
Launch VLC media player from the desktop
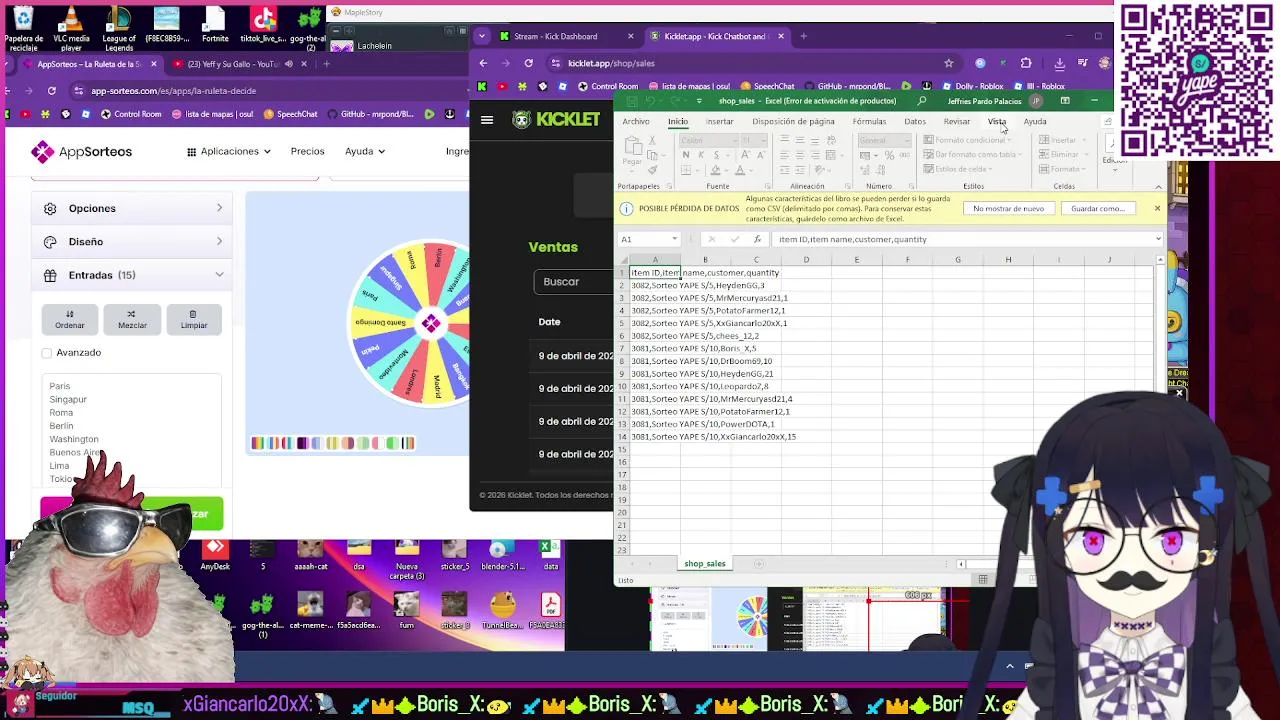[x=71, y=28]
